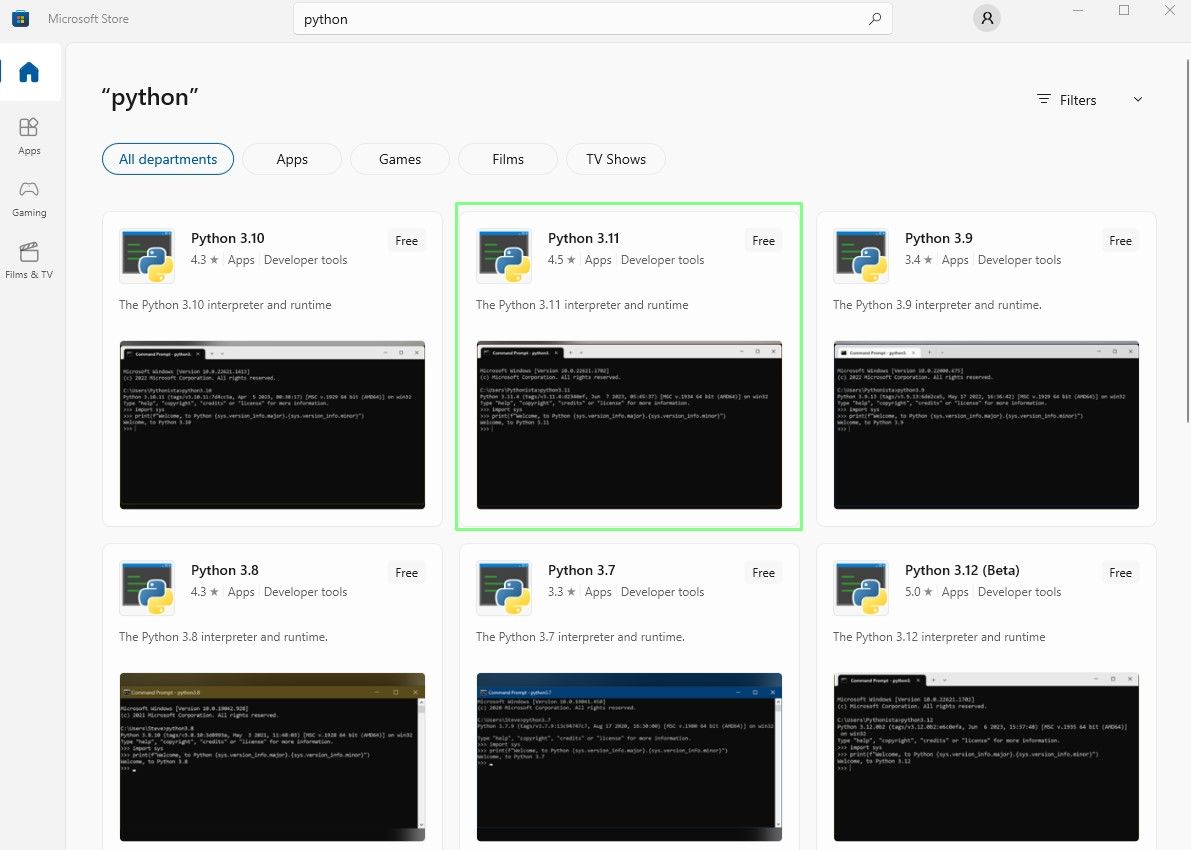Click the Microsoft Store logo

(x=20, y=18)
